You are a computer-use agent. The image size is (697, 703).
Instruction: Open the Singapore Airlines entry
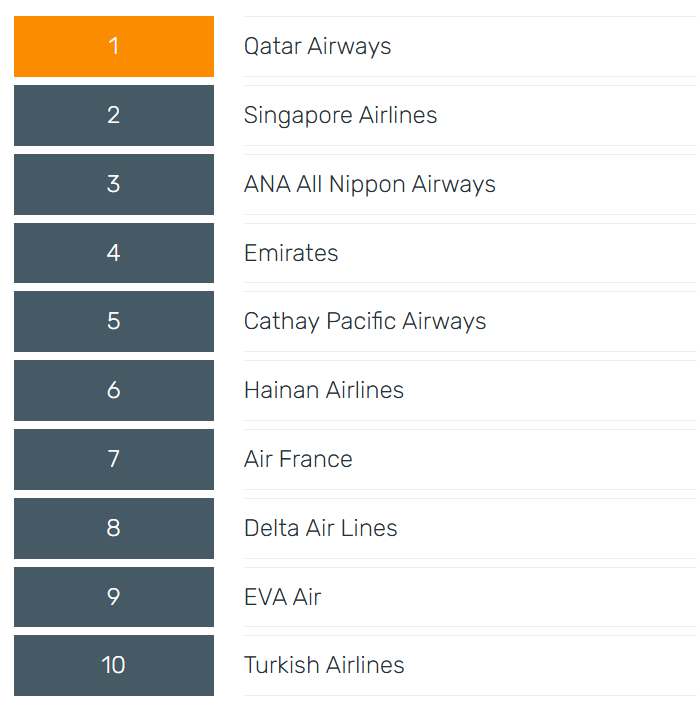click(x=340, y=115)
